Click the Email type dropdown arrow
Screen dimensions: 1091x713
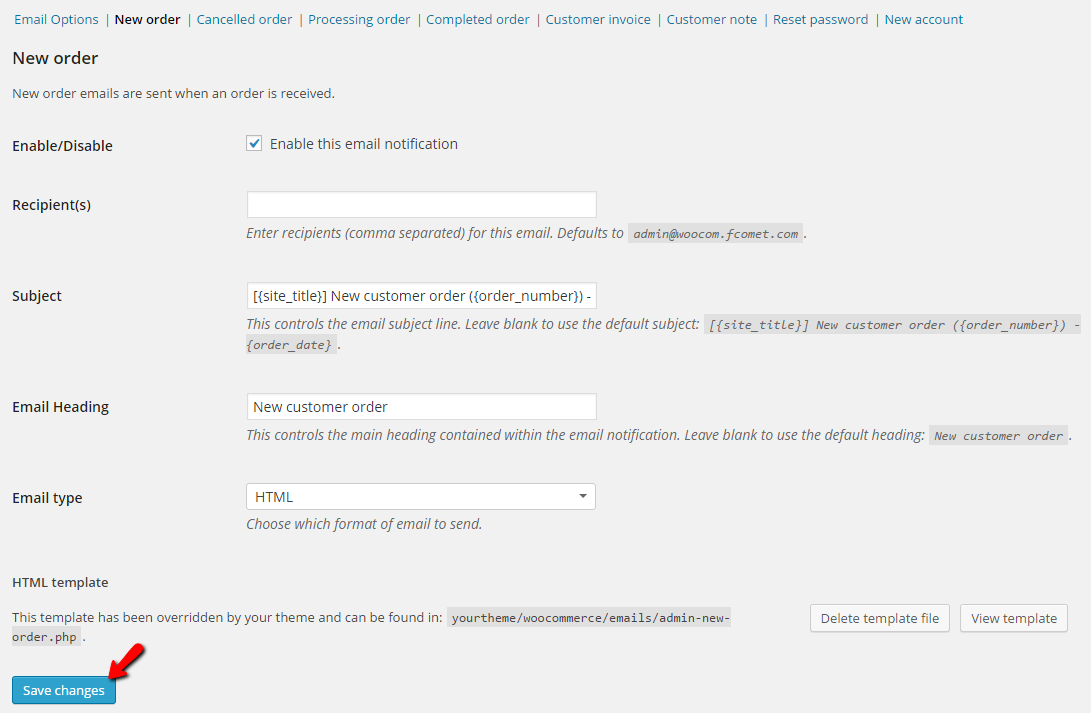(x=581, y=496)
